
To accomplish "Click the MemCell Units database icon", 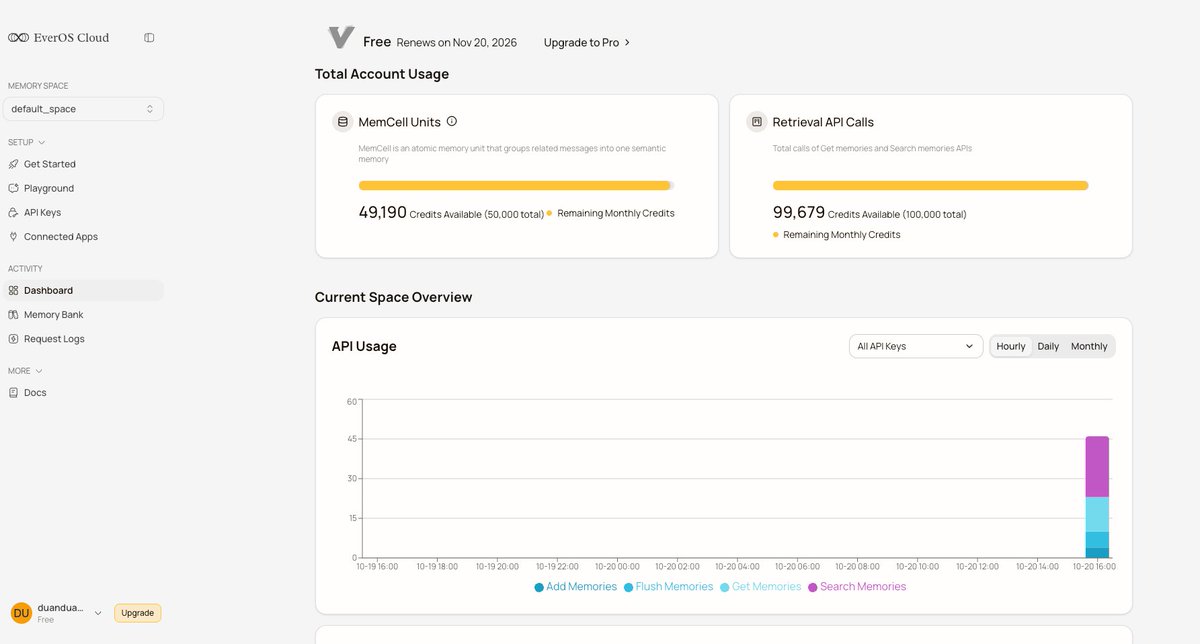I will point(343,122).
